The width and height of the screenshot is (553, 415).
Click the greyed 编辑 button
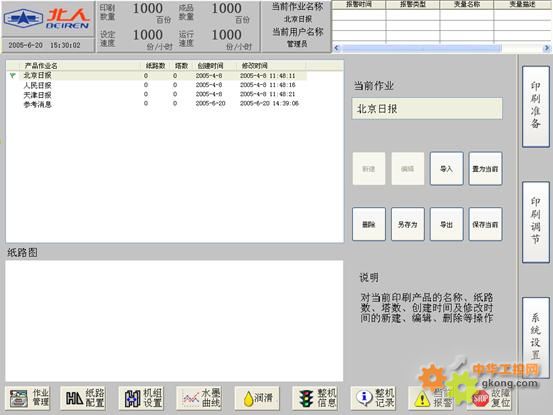click(x=408, y=169)
